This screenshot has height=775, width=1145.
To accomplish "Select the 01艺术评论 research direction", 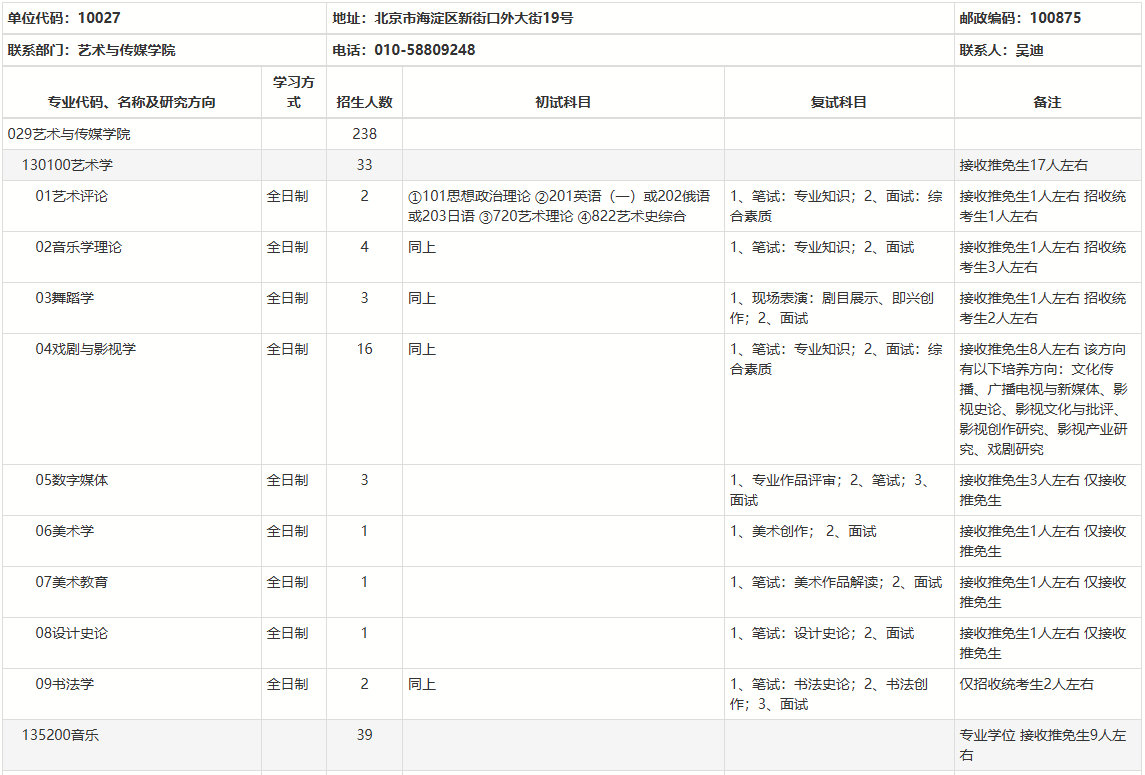I will coord(72,196).
